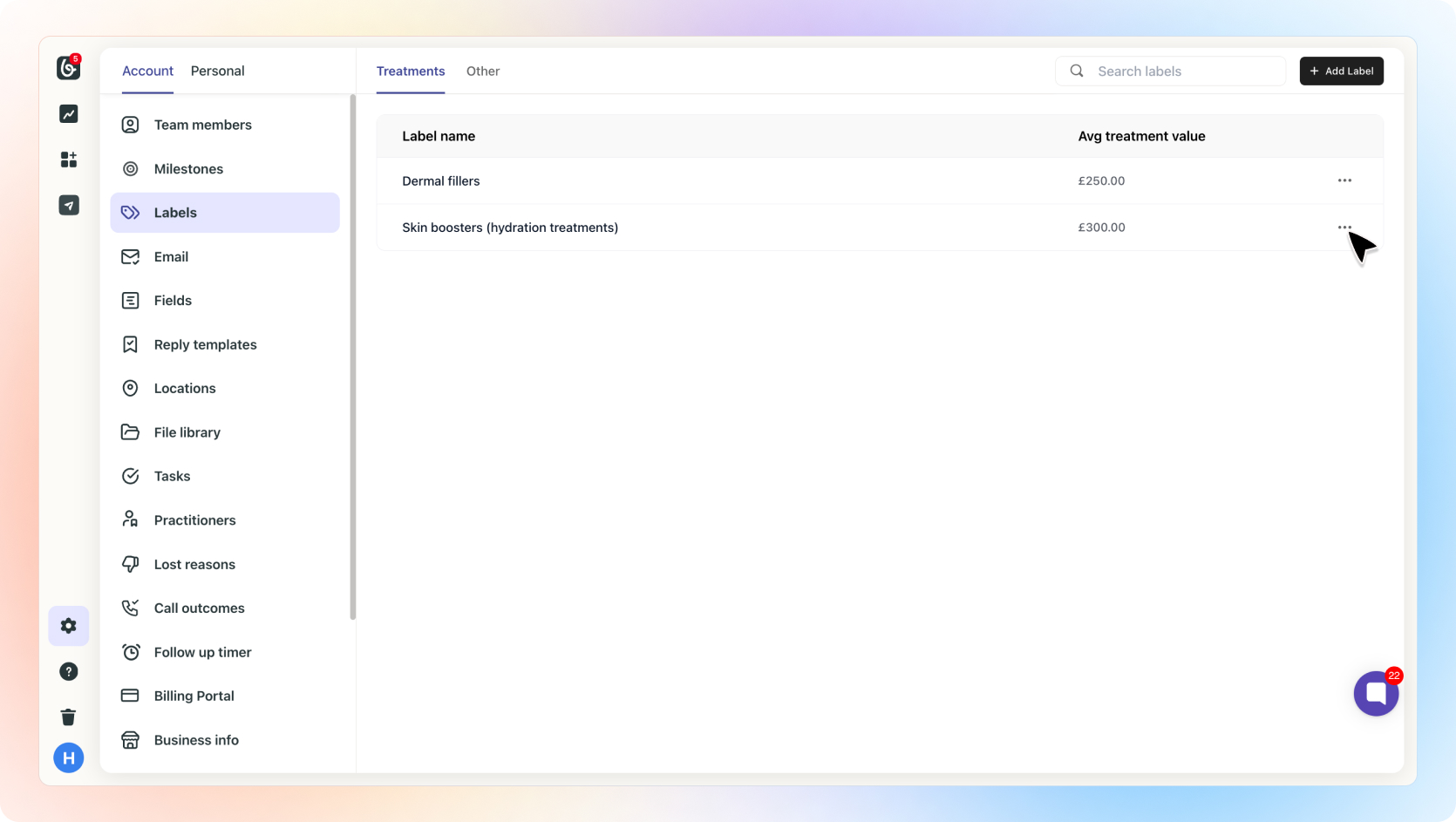The height and width of the screenshot is (822, 1456).
Task: Click the Tasks checkmark icon
Action: click(x=130, y=476)
